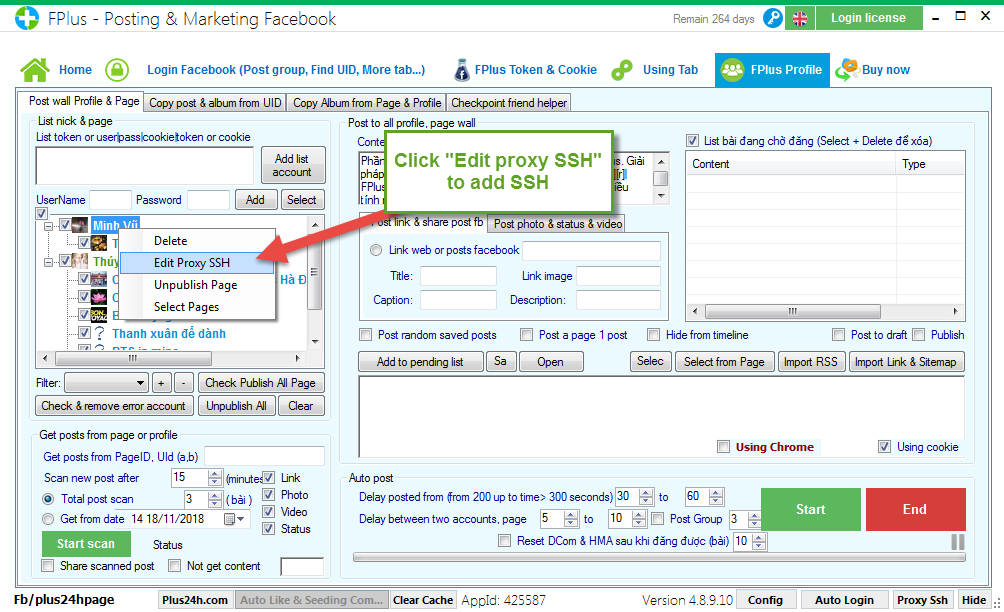Open the Proxy Ssh button in status bar
1004x612 pixels.
point(922,600)
